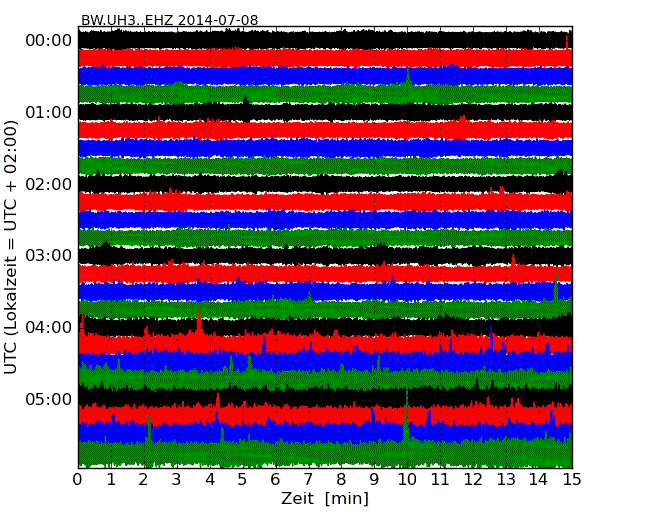Click the vertical 'UTC (Lokalzeit = UTC + 02:00)' axis label

(x=11, y=248)
